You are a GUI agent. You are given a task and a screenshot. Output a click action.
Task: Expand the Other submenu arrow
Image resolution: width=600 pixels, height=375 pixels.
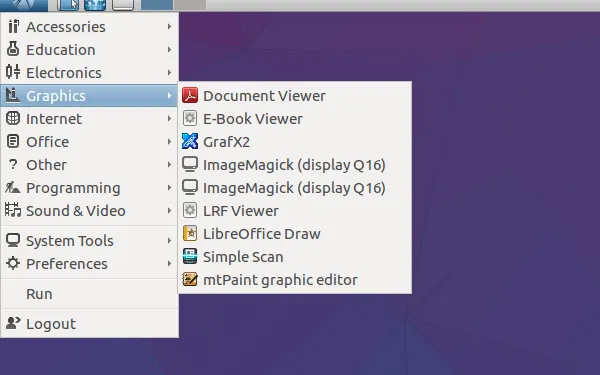169,165
